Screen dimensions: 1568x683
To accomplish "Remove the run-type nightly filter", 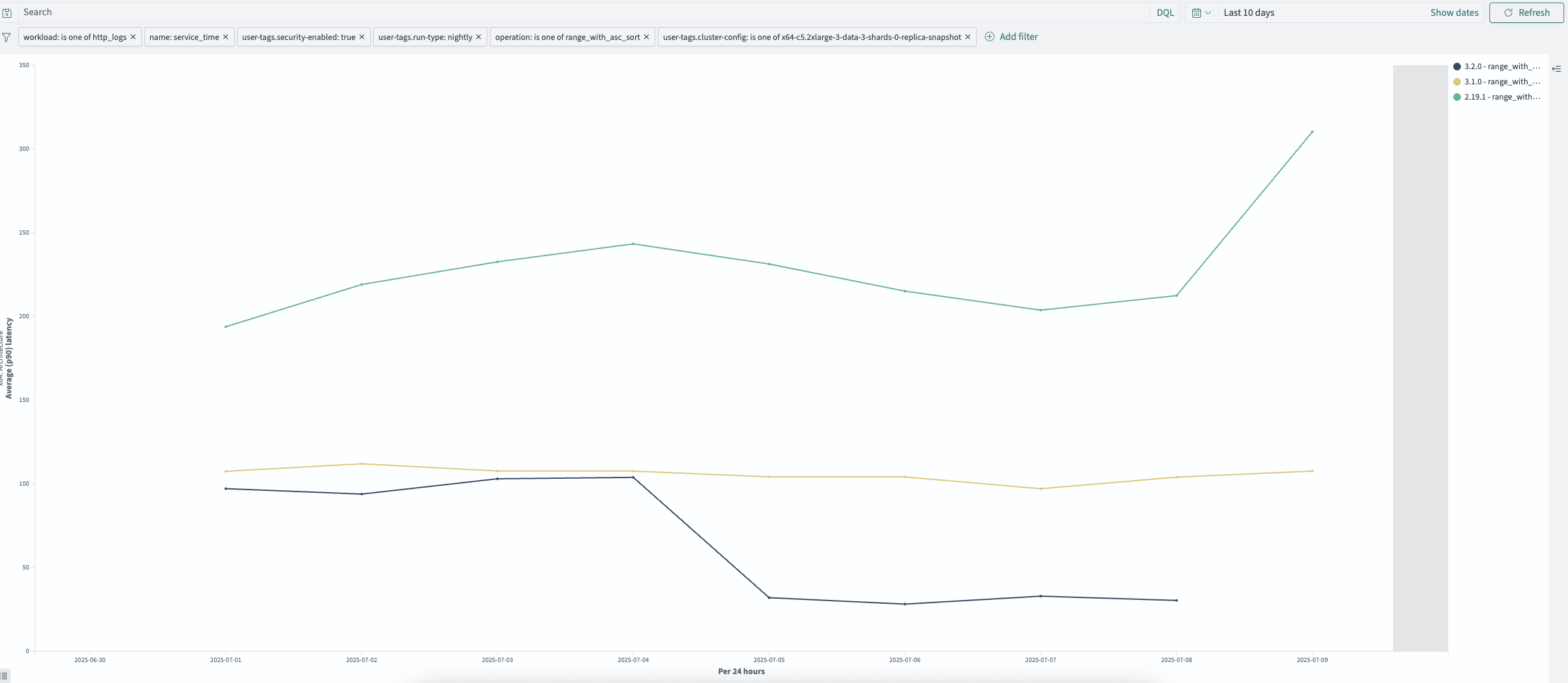I will tap(479, 37).
